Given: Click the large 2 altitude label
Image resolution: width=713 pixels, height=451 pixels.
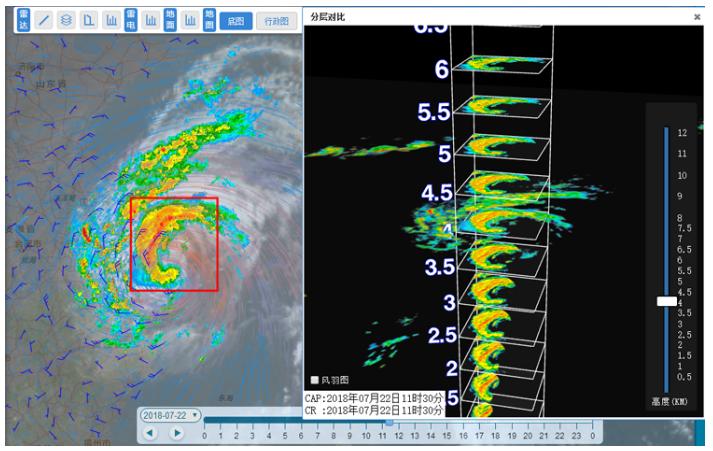Looking at the screenshot, I should (x=452, y=369).
